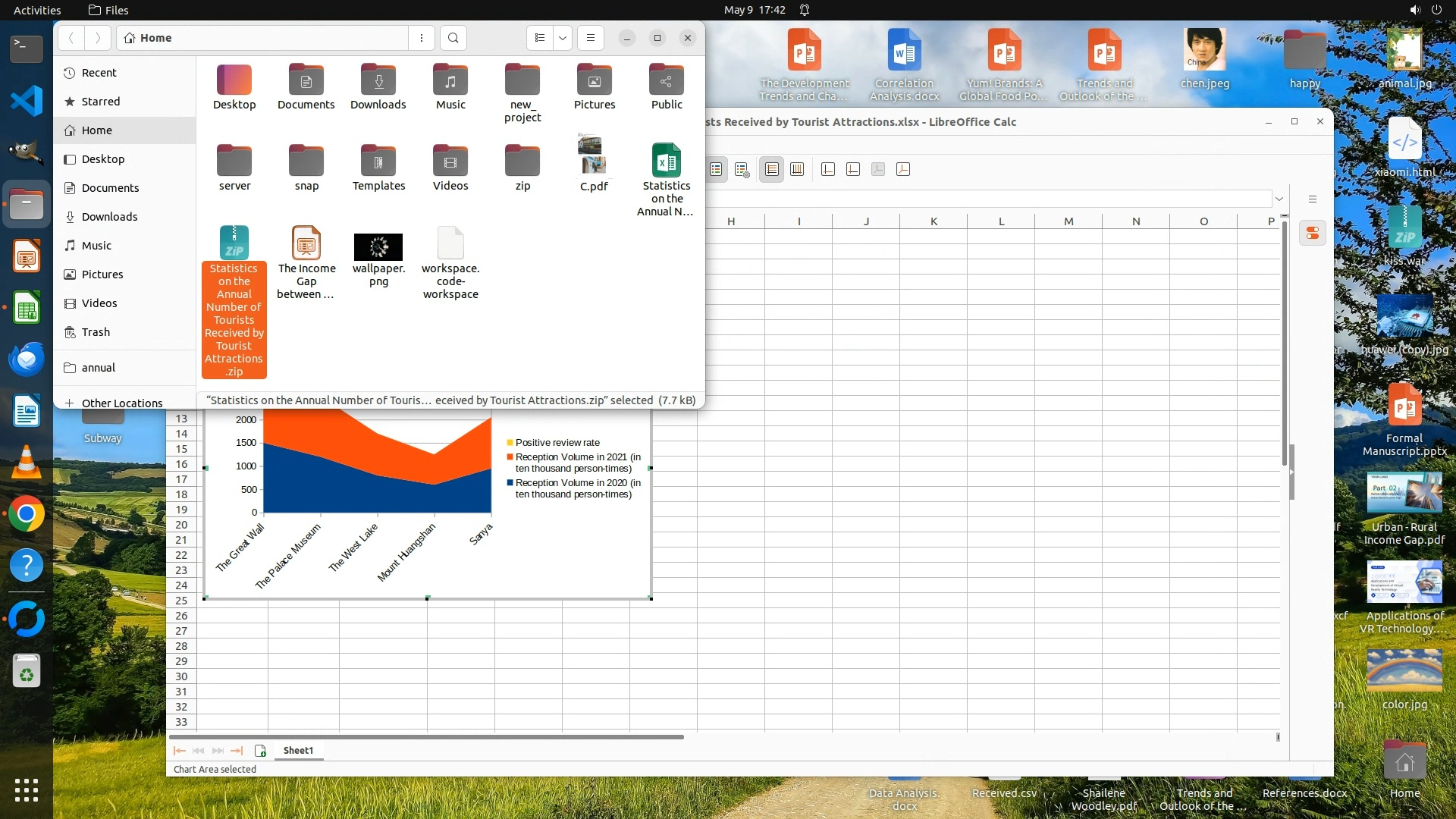Select the Sheet1 tab
This screenshot has height=819, width=1456.
[x=298, y=751]
